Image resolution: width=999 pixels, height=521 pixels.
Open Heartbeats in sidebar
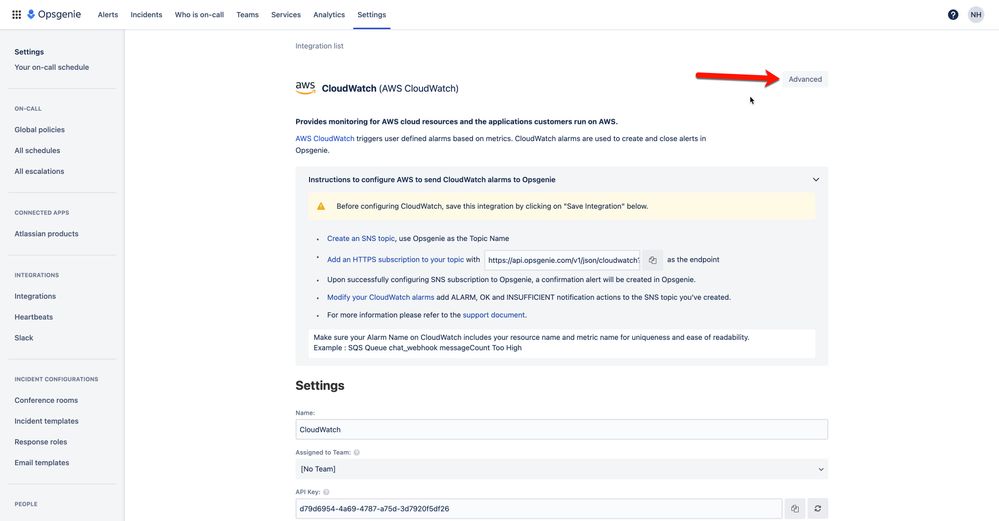[34, 317]
